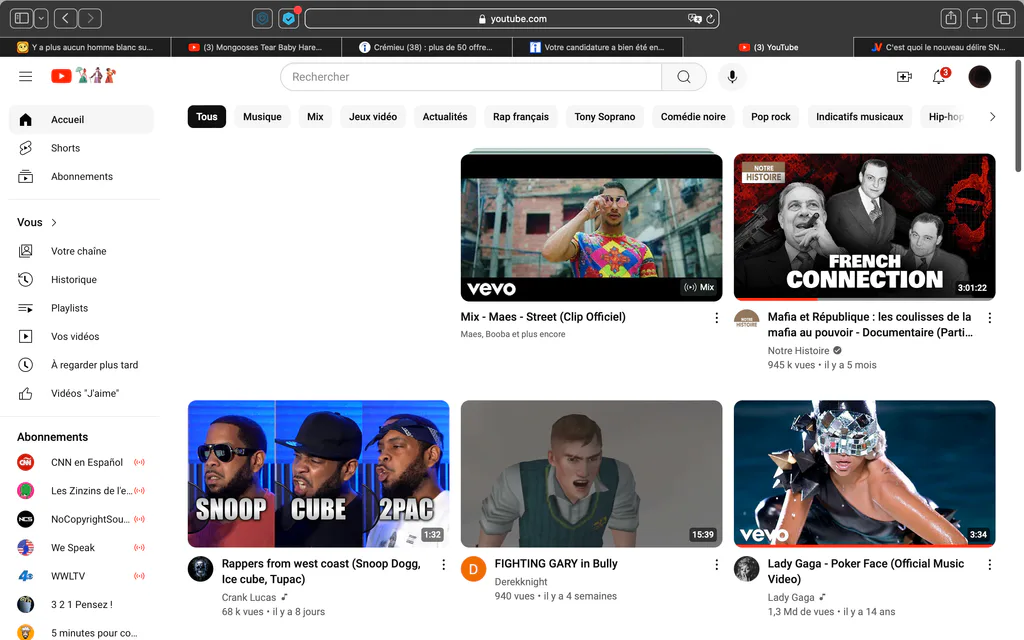Screen dimensions: 1024x640
Task: Open À regarder plus tard
Action: (x=82, y=365)
